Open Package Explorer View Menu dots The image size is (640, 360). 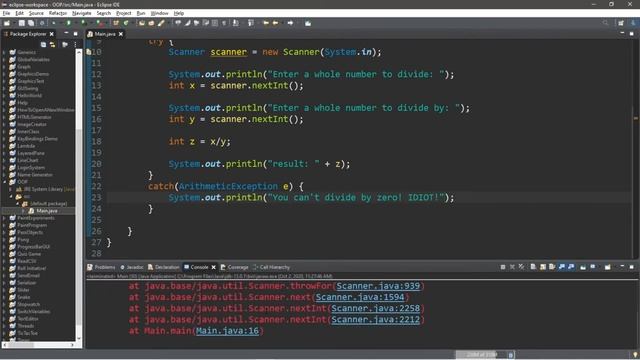click(76, 44)
